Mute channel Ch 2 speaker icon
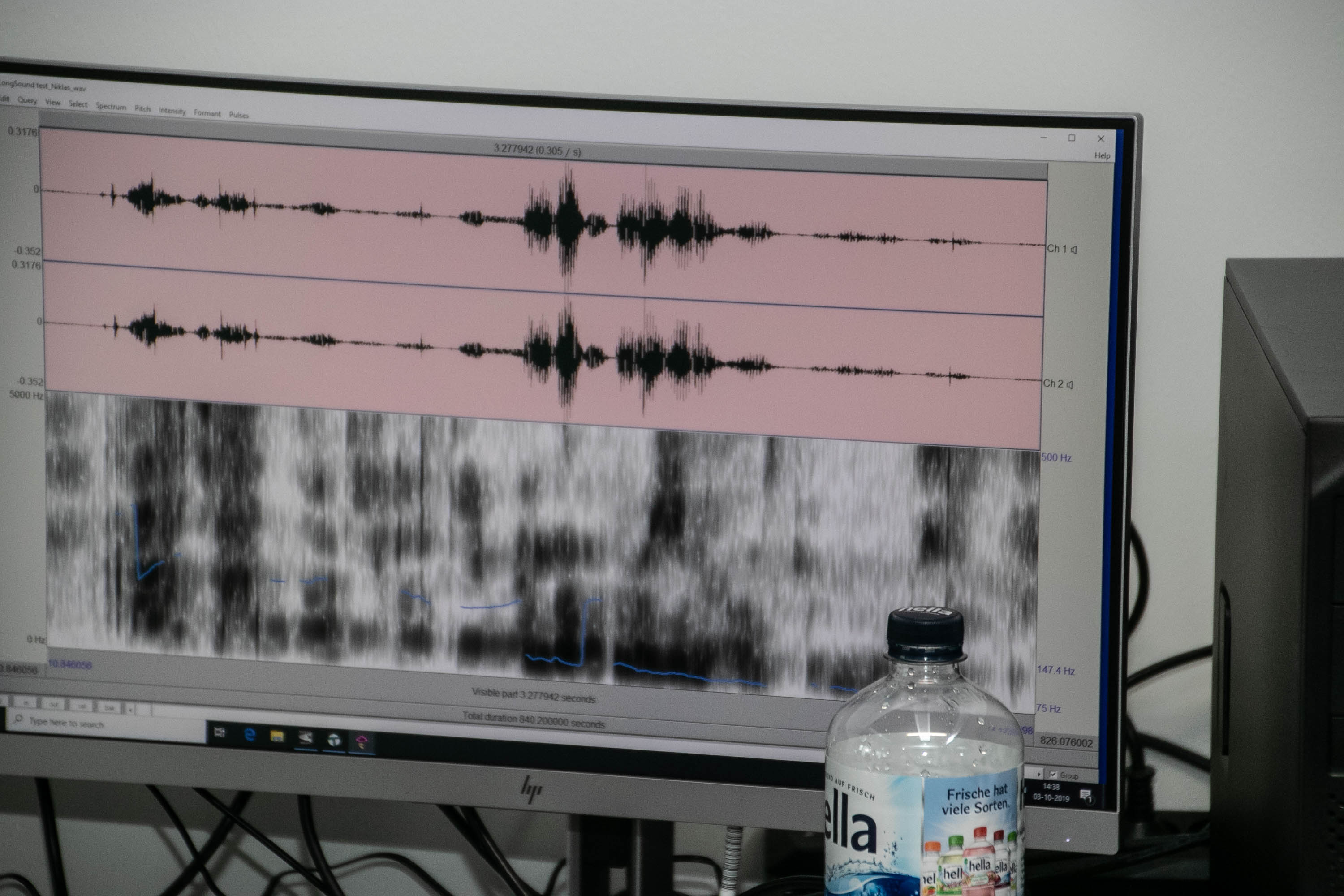The height and width of the screenshot is (896, 1344). (1070, 384)
